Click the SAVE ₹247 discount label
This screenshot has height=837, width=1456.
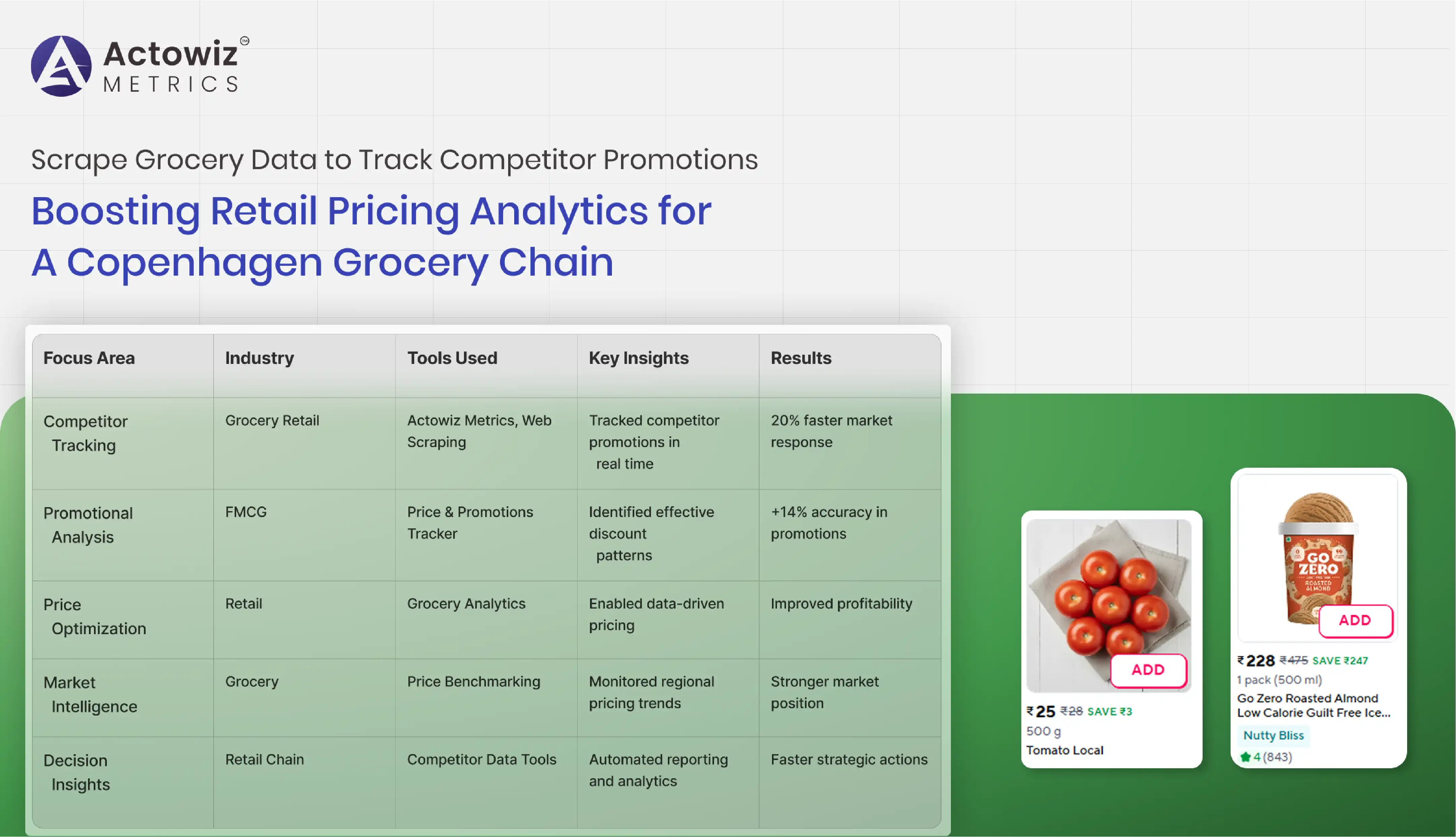pyautogui.click(x=1340, y=661)
